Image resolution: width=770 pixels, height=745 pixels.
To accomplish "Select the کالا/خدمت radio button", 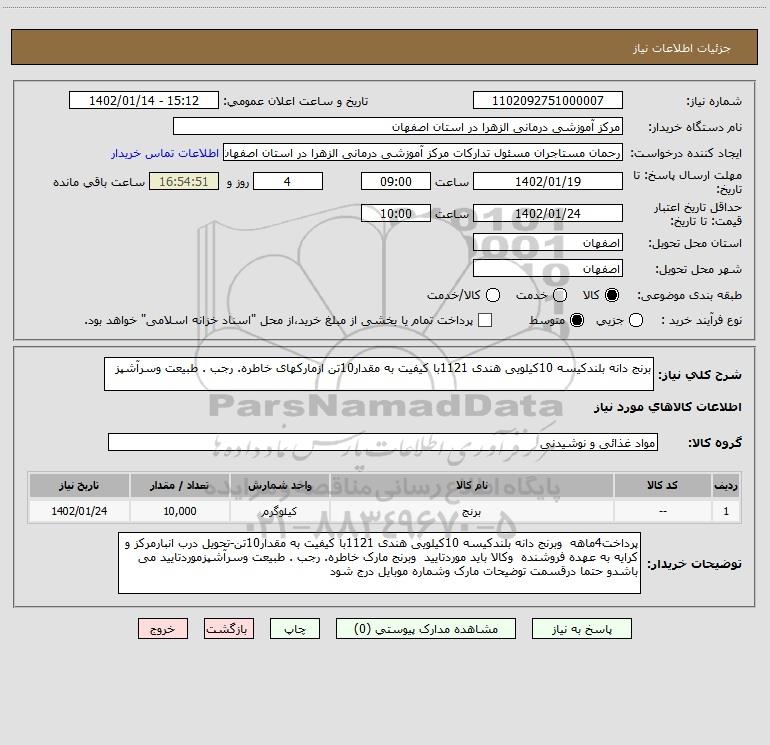I will (x=493, y=295).
